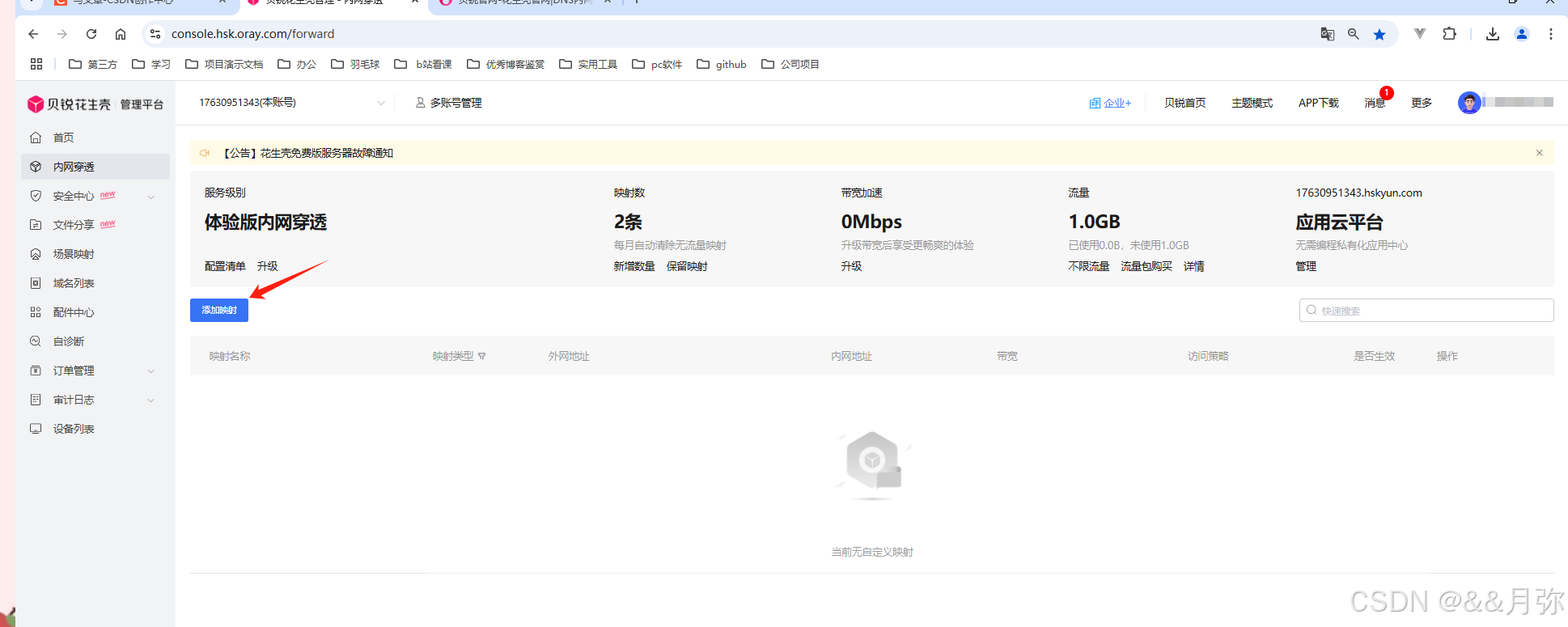
Task: Go to 贝锐首页
Action: 1184,103
